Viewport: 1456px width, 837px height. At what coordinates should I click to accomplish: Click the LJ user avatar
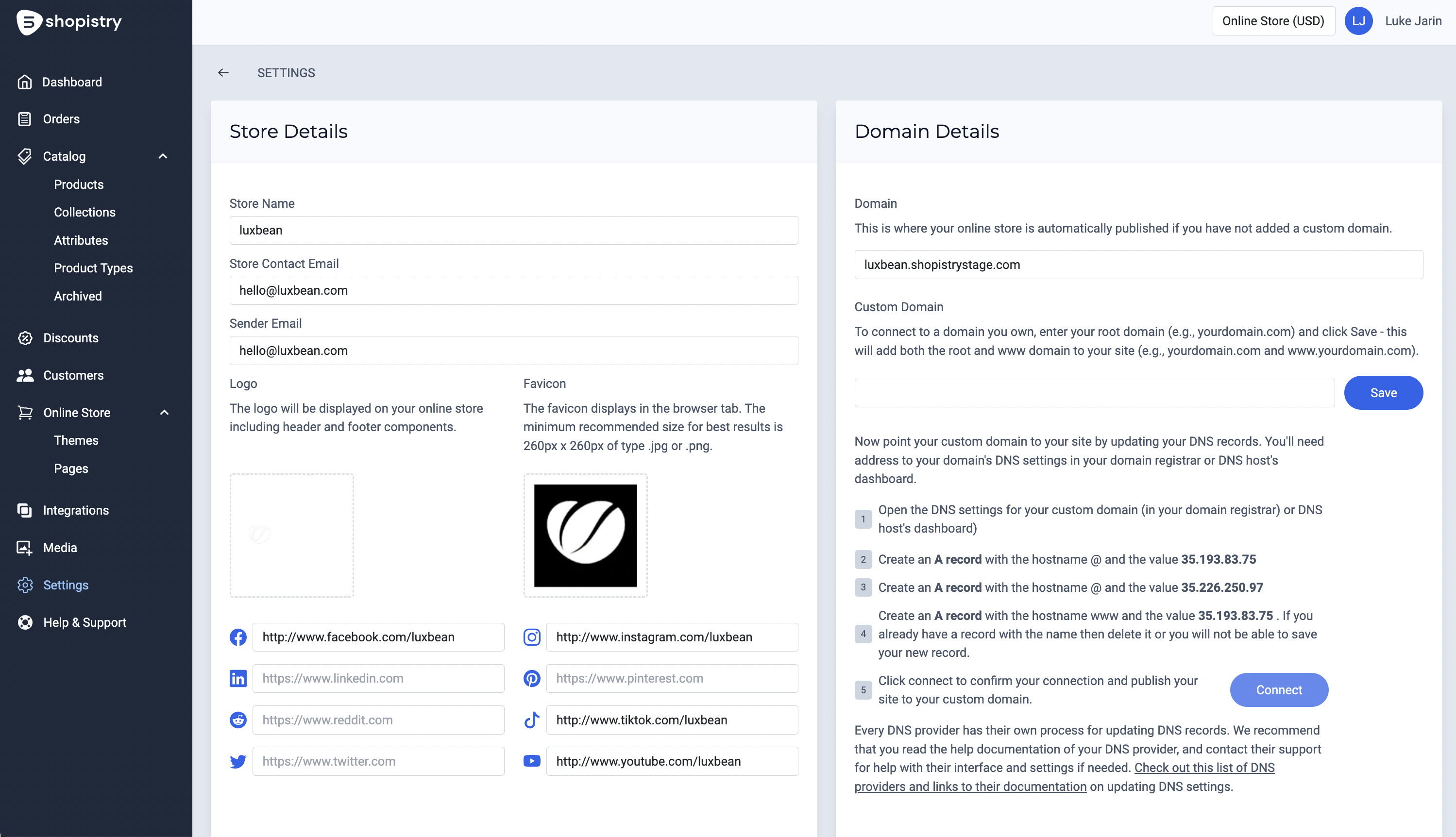pyautogui.click(x=1358, y=21)
